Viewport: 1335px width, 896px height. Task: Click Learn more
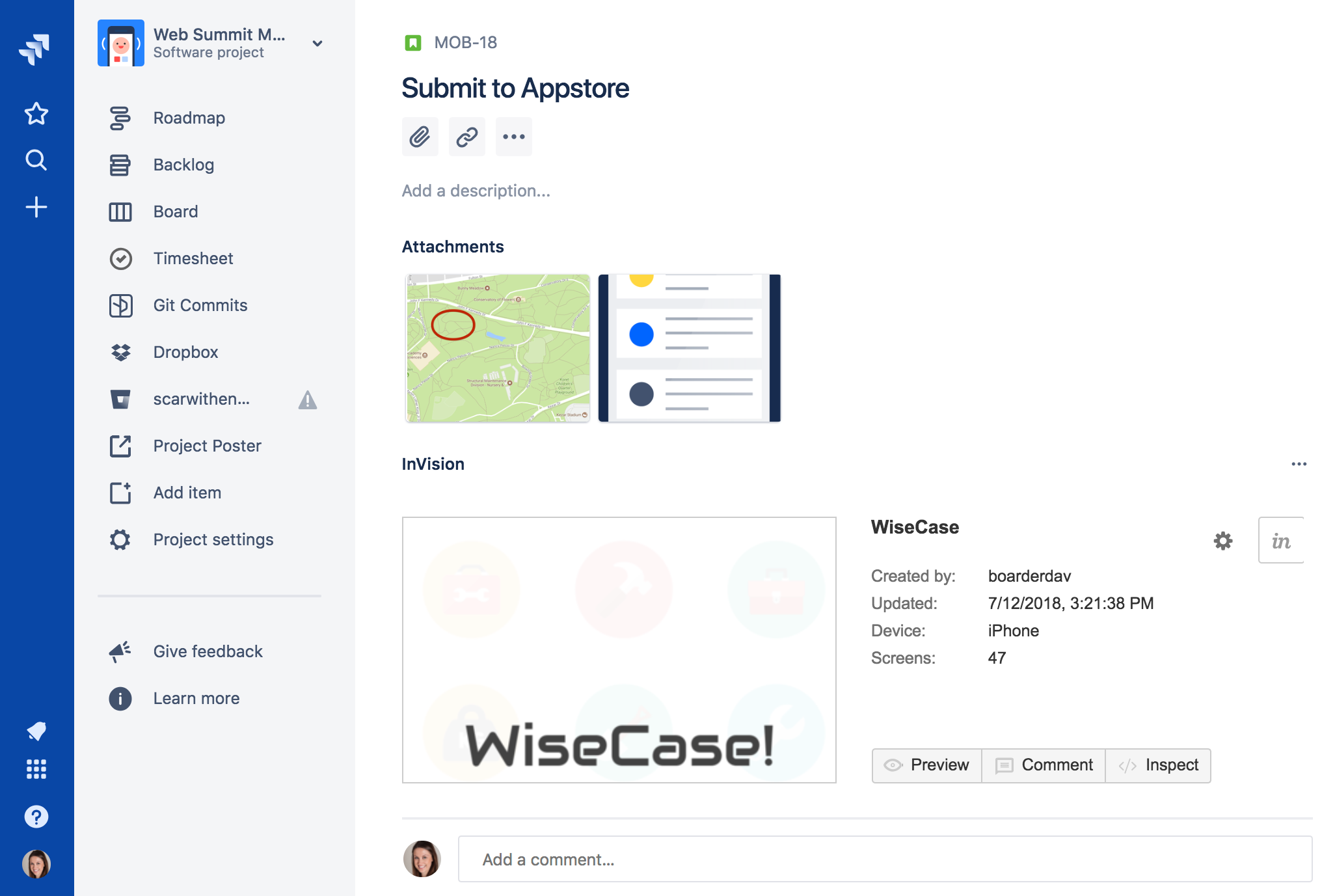click(209, 699)
